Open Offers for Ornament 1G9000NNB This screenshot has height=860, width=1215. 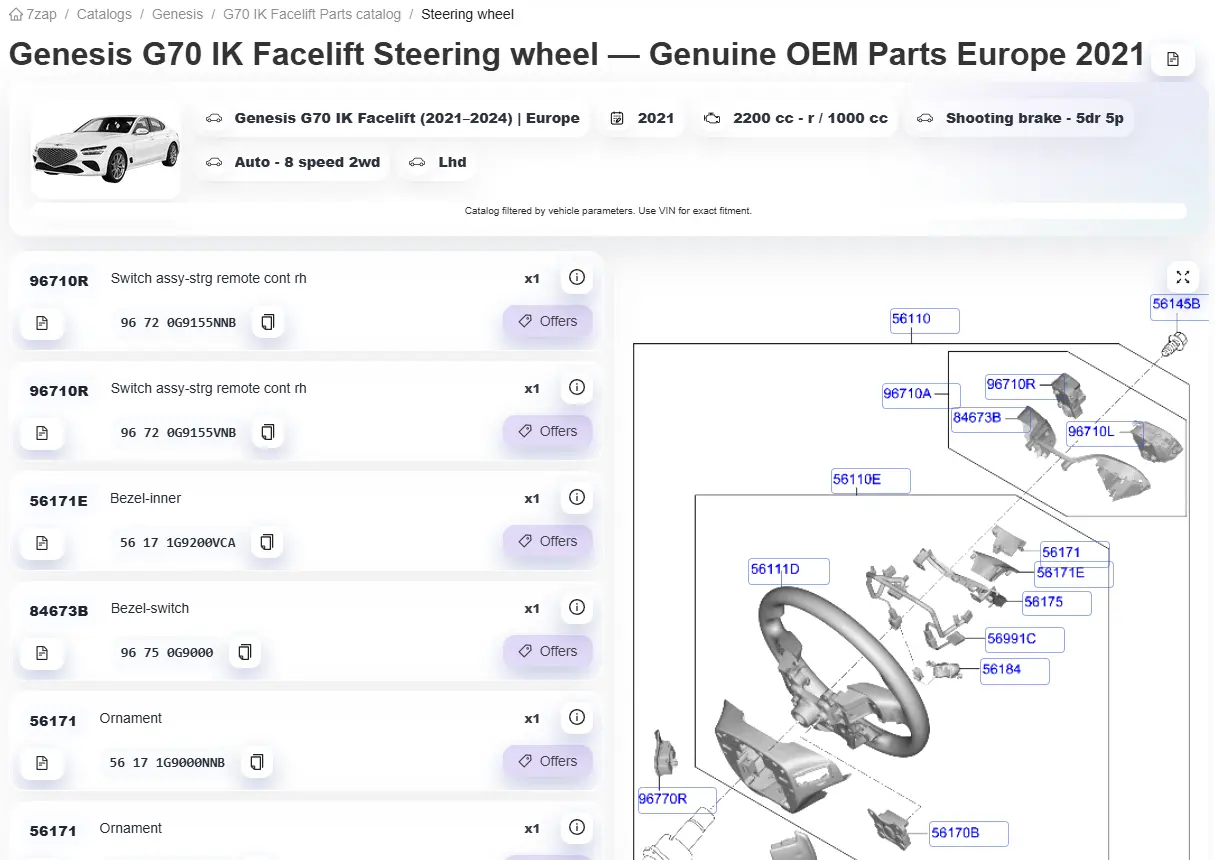[x=548, y=761]
